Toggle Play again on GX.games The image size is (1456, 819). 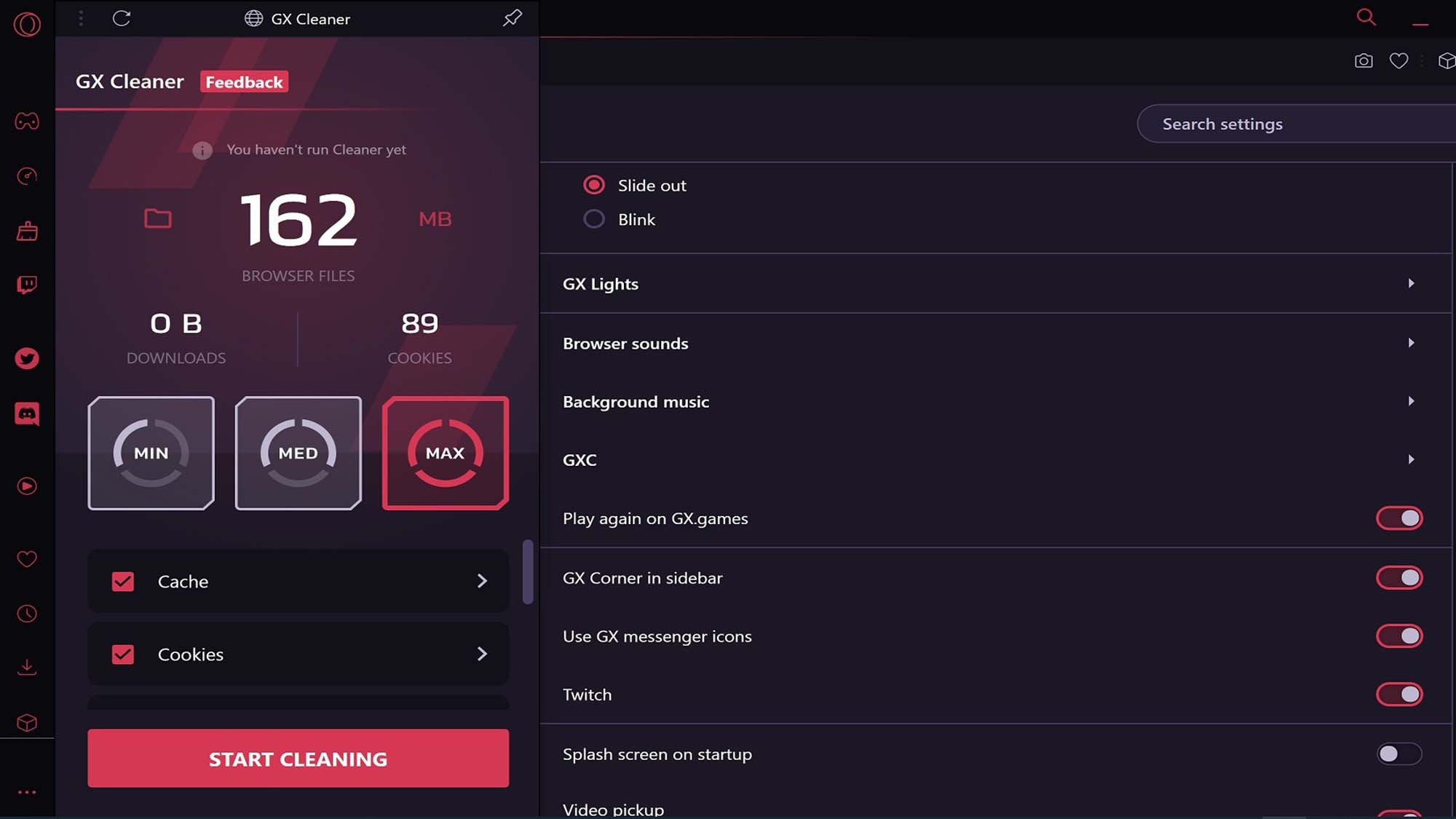1401,518
